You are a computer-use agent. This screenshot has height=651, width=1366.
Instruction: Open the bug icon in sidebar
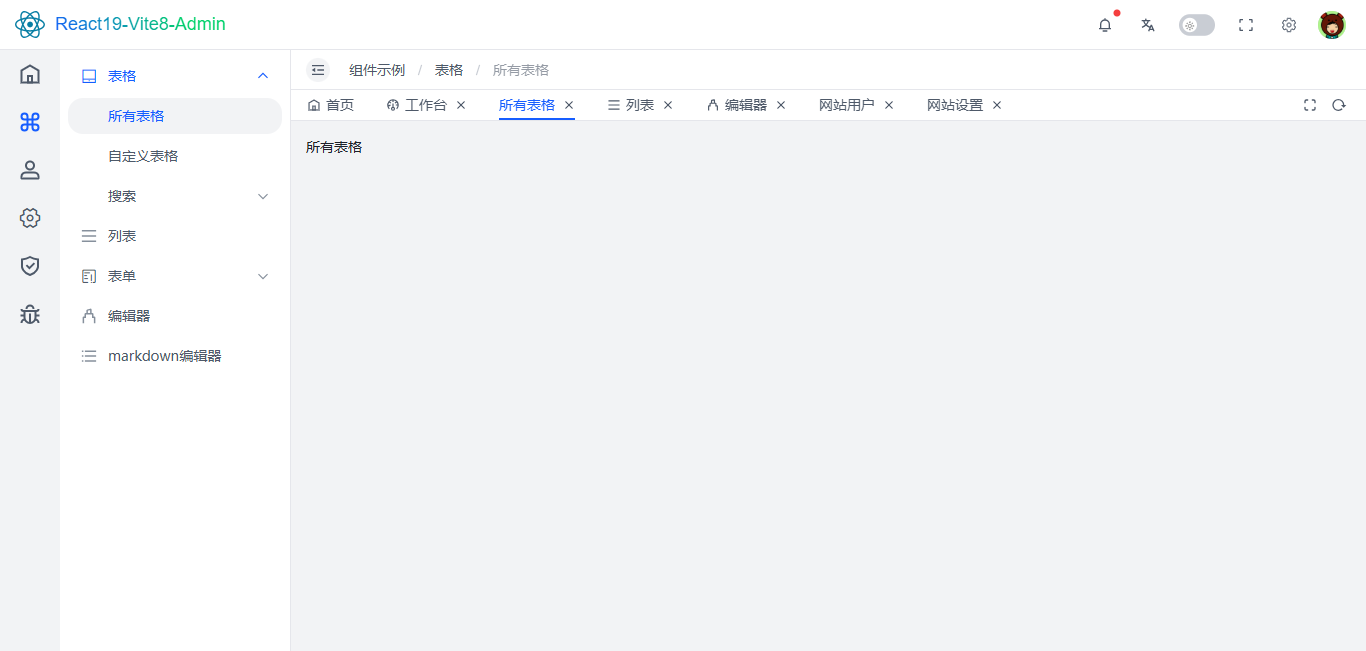click(30, 314)
